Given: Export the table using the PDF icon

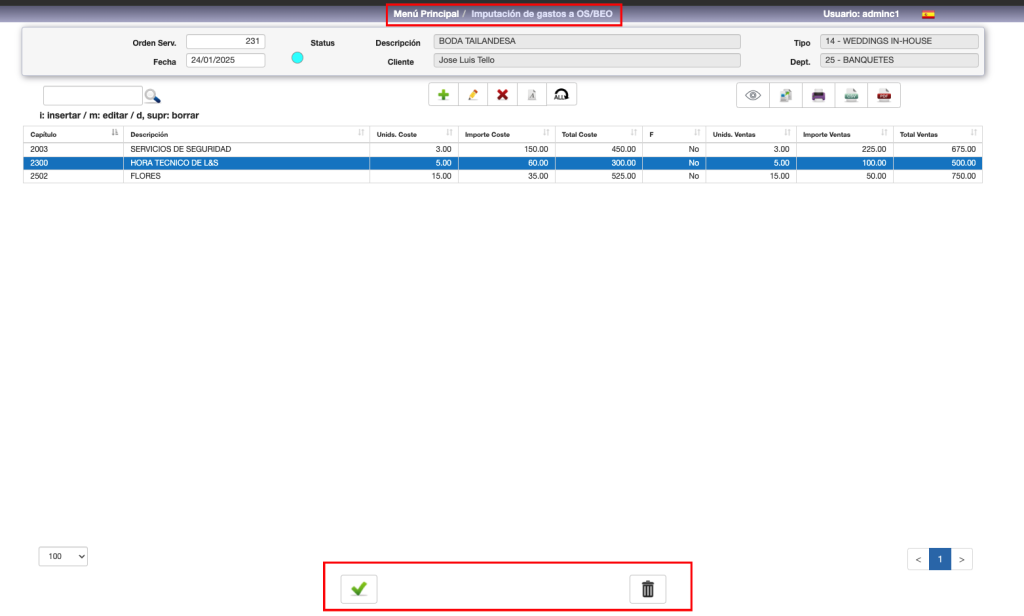Looking at the screenshot, I should coord(884,96).
